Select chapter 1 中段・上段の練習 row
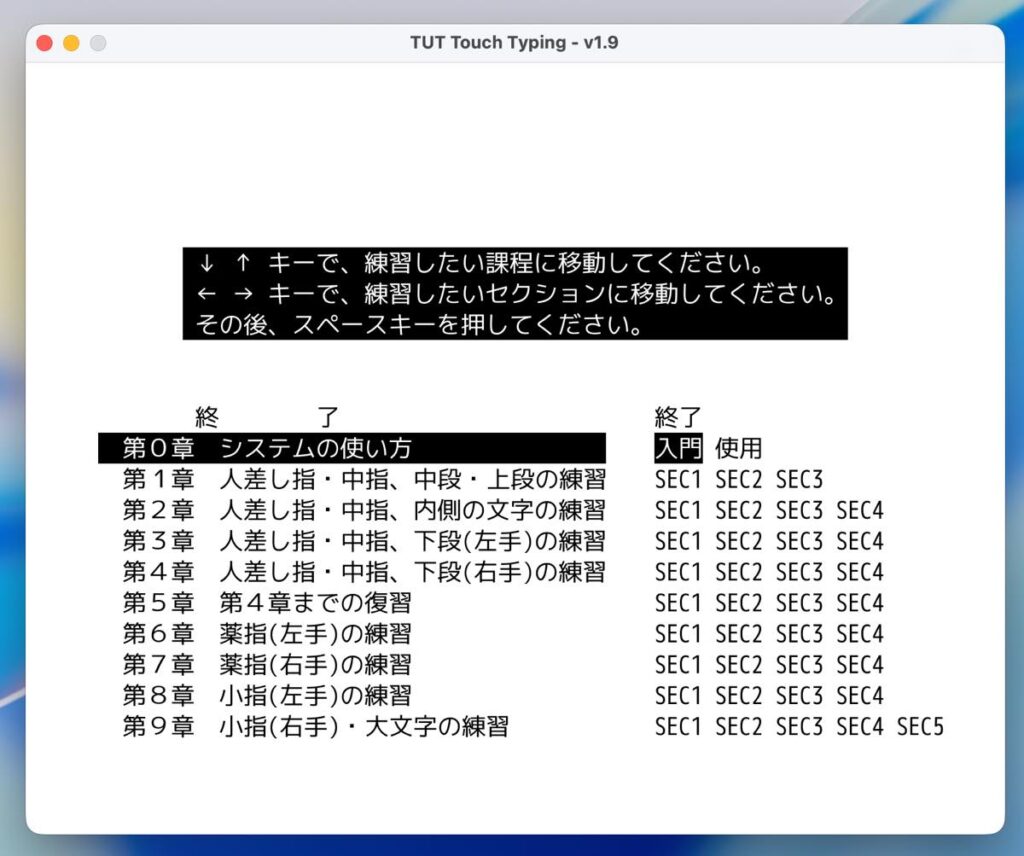Viewport: 1024px width, 856px height. point(363,479)
